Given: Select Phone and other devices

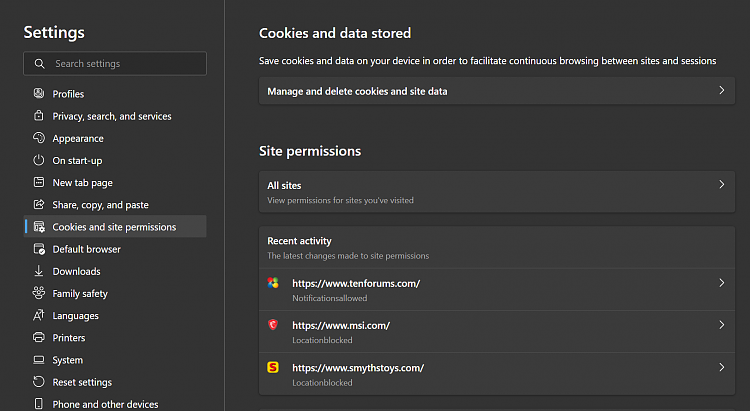Looking at the screenshot, I should 115,404.
